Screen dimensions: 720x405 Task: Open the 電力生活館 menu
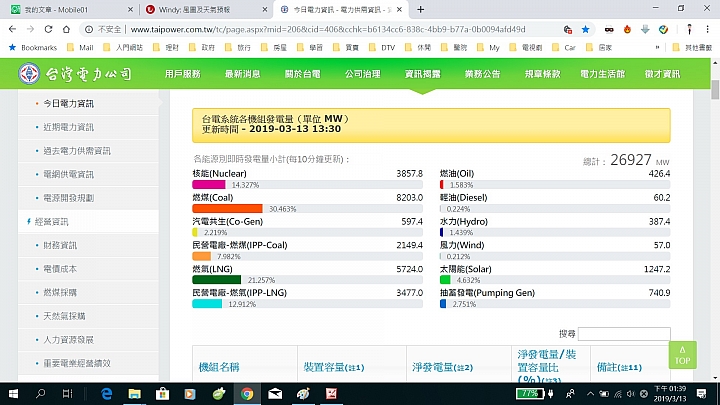click(602, 74)
